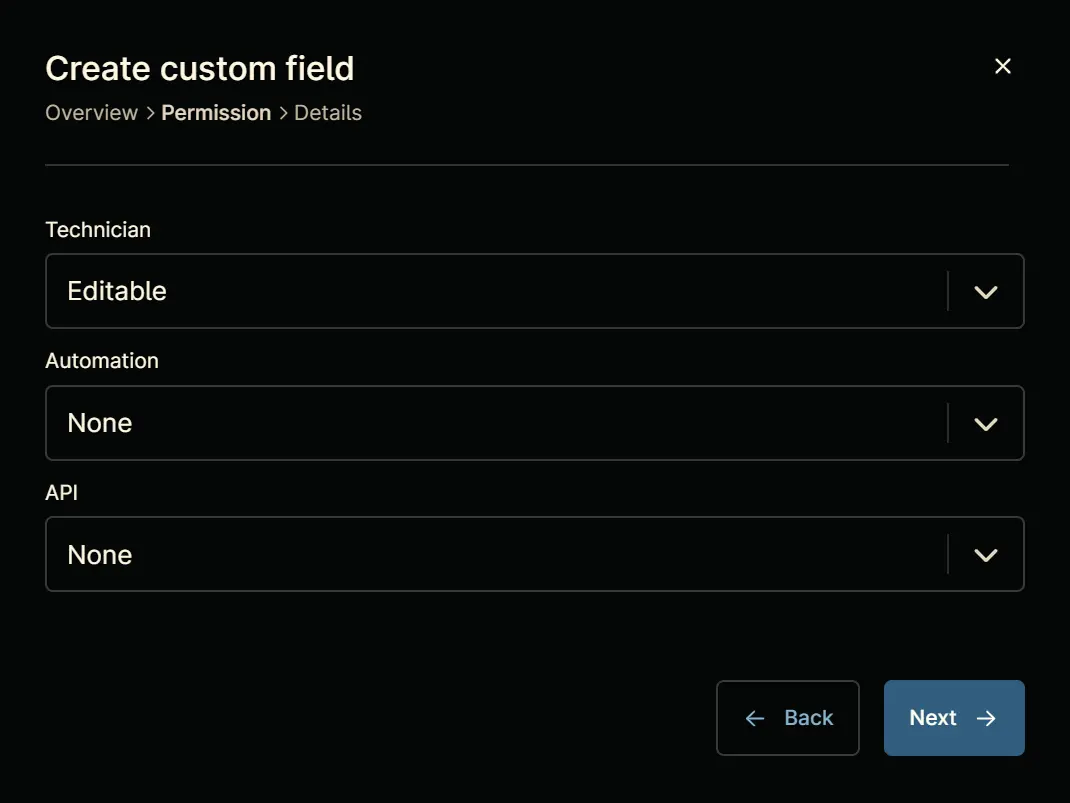
Task: Click the API field label
Action: point(61,493)
